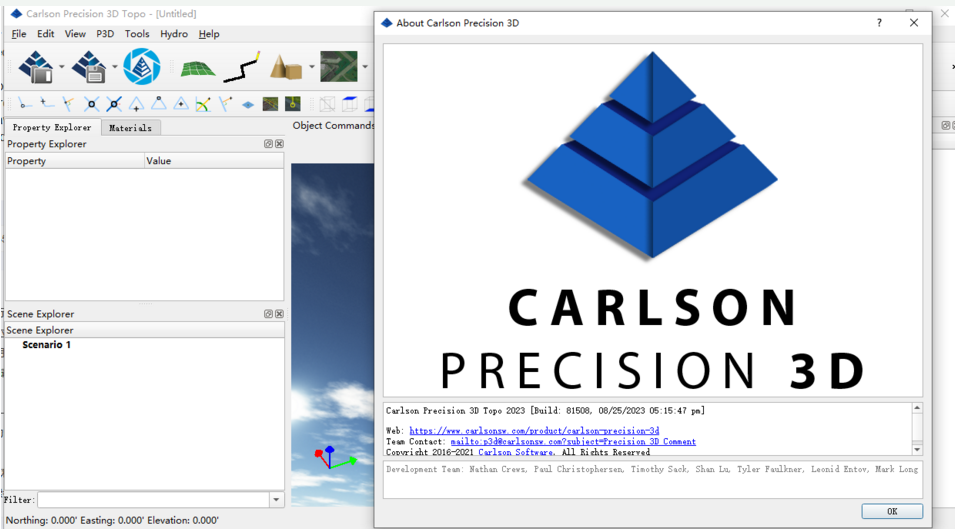
Task: Close the Property Explorer panel
Action: [x=279, y=144]
